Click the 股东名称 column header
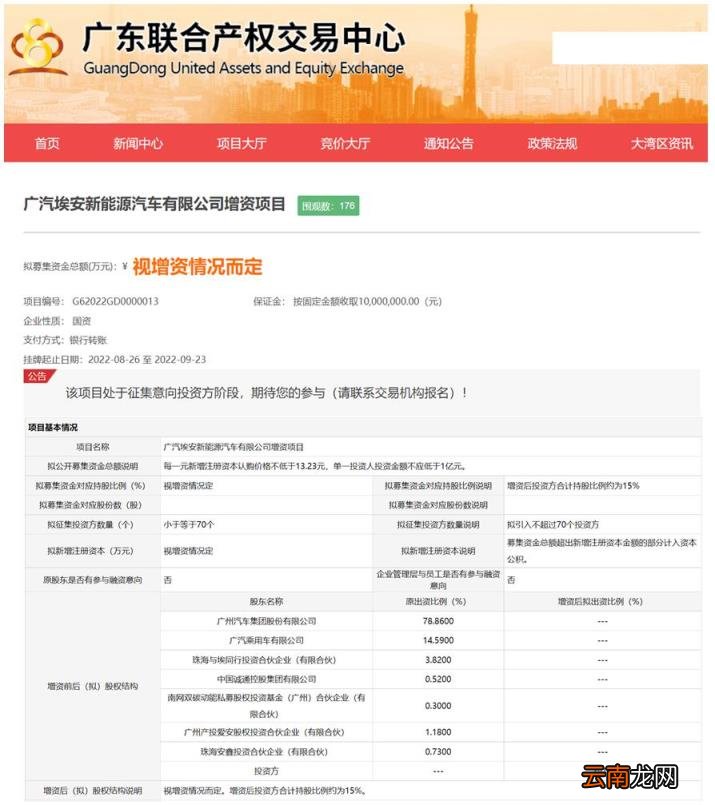Screen dimensions: 715x805 [266, 601]
